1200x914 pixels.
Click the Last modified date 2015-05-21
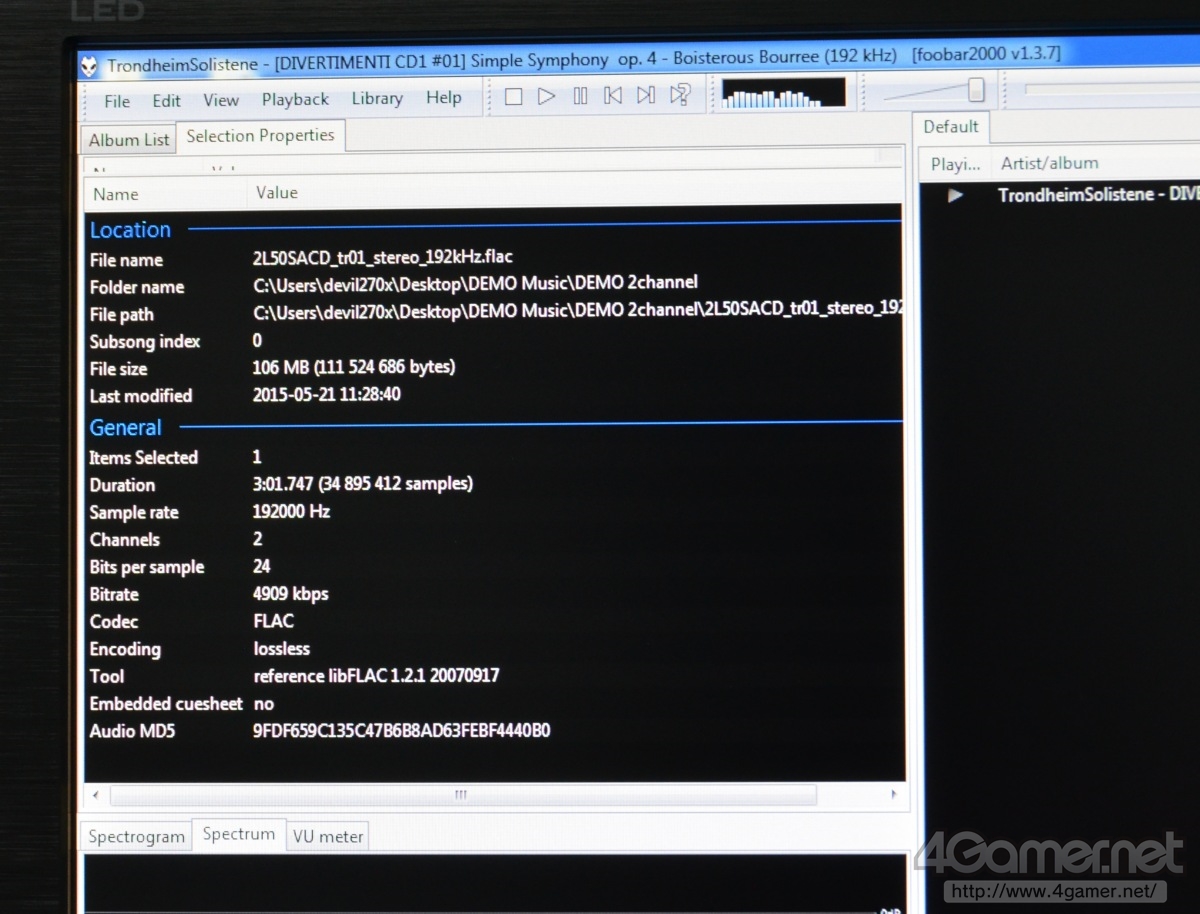coord(327,394)
